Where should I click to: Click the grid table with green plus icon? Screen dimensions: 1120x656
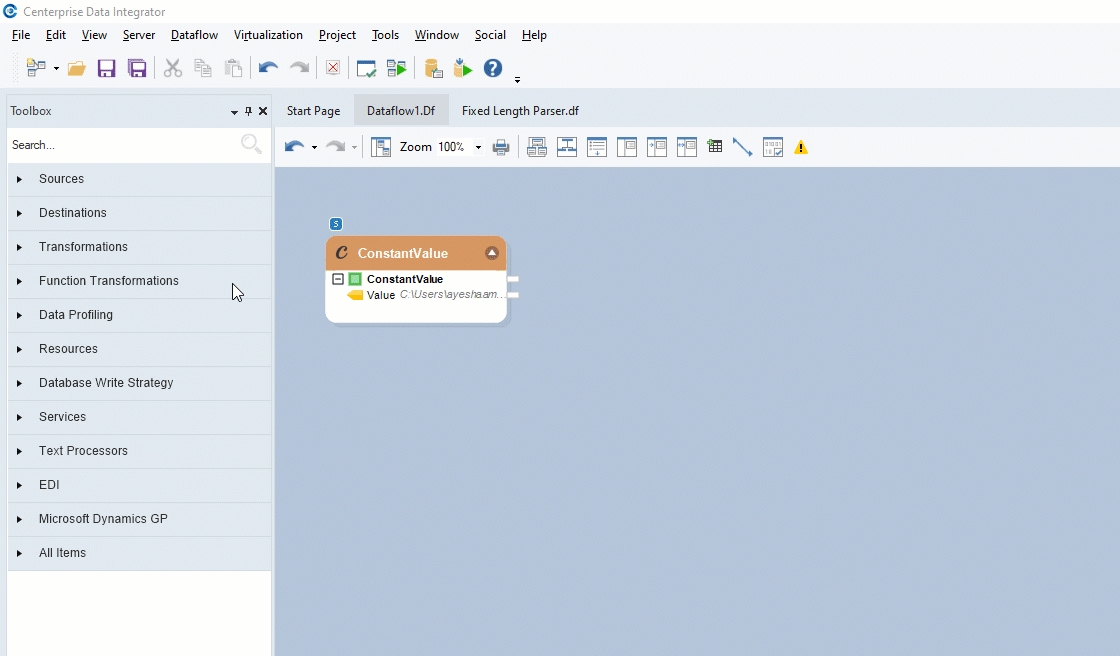tap(714, 147)
